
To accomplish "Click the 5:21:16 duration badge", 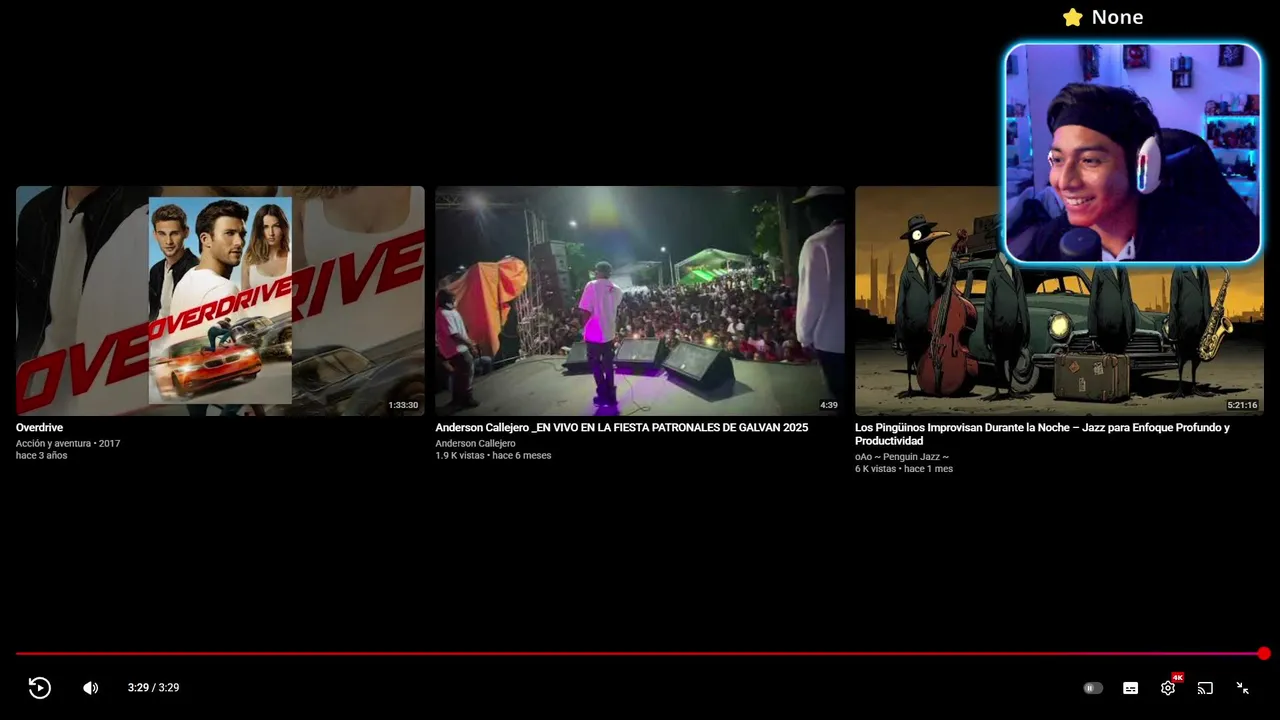I will click(1242, 405).
